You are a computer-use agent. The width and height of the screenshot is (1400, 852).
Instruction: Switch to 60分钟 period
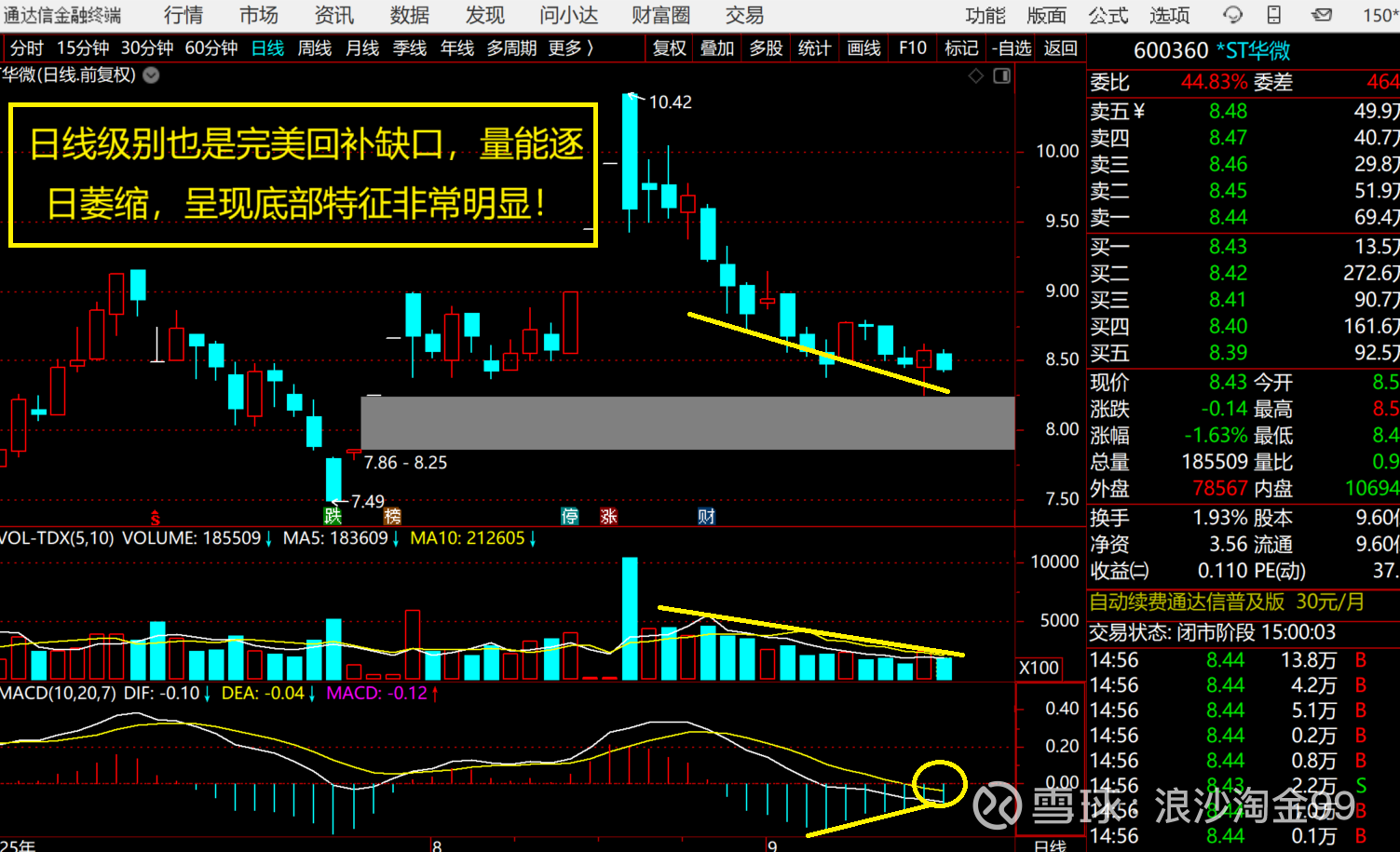point(211,47)
